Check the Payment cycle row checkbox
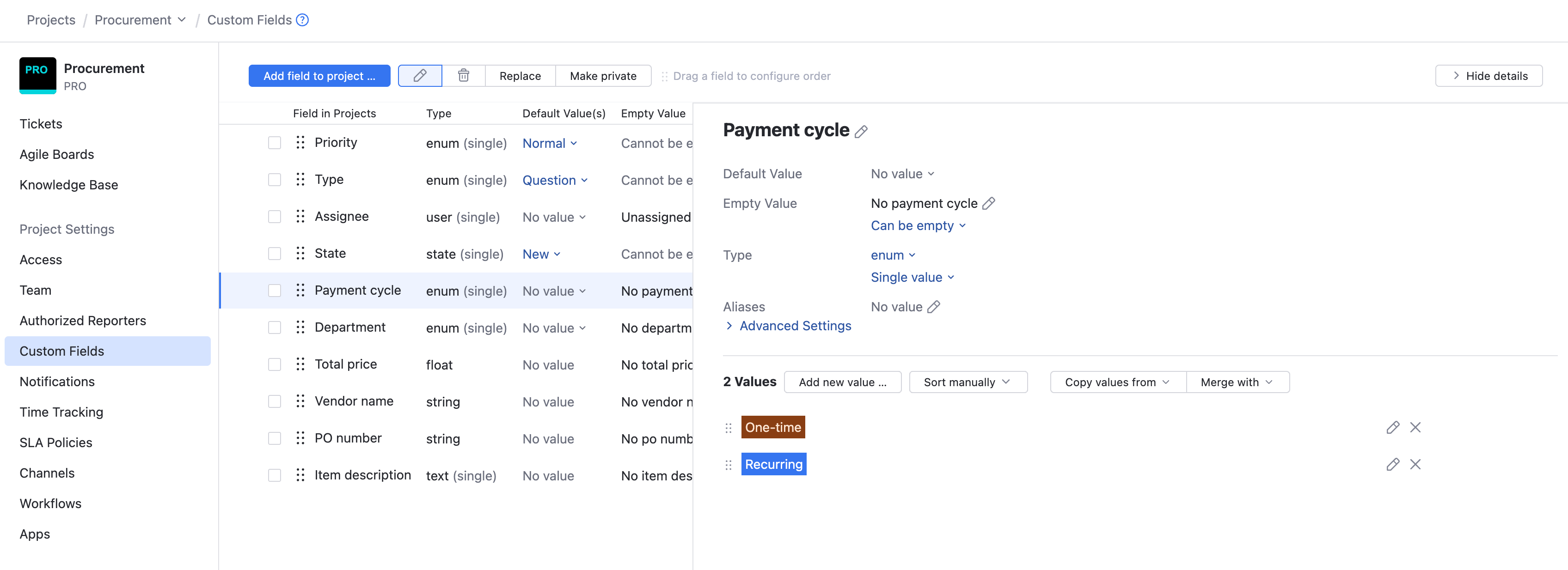The image size is (1568, 570). pos(274,290)
